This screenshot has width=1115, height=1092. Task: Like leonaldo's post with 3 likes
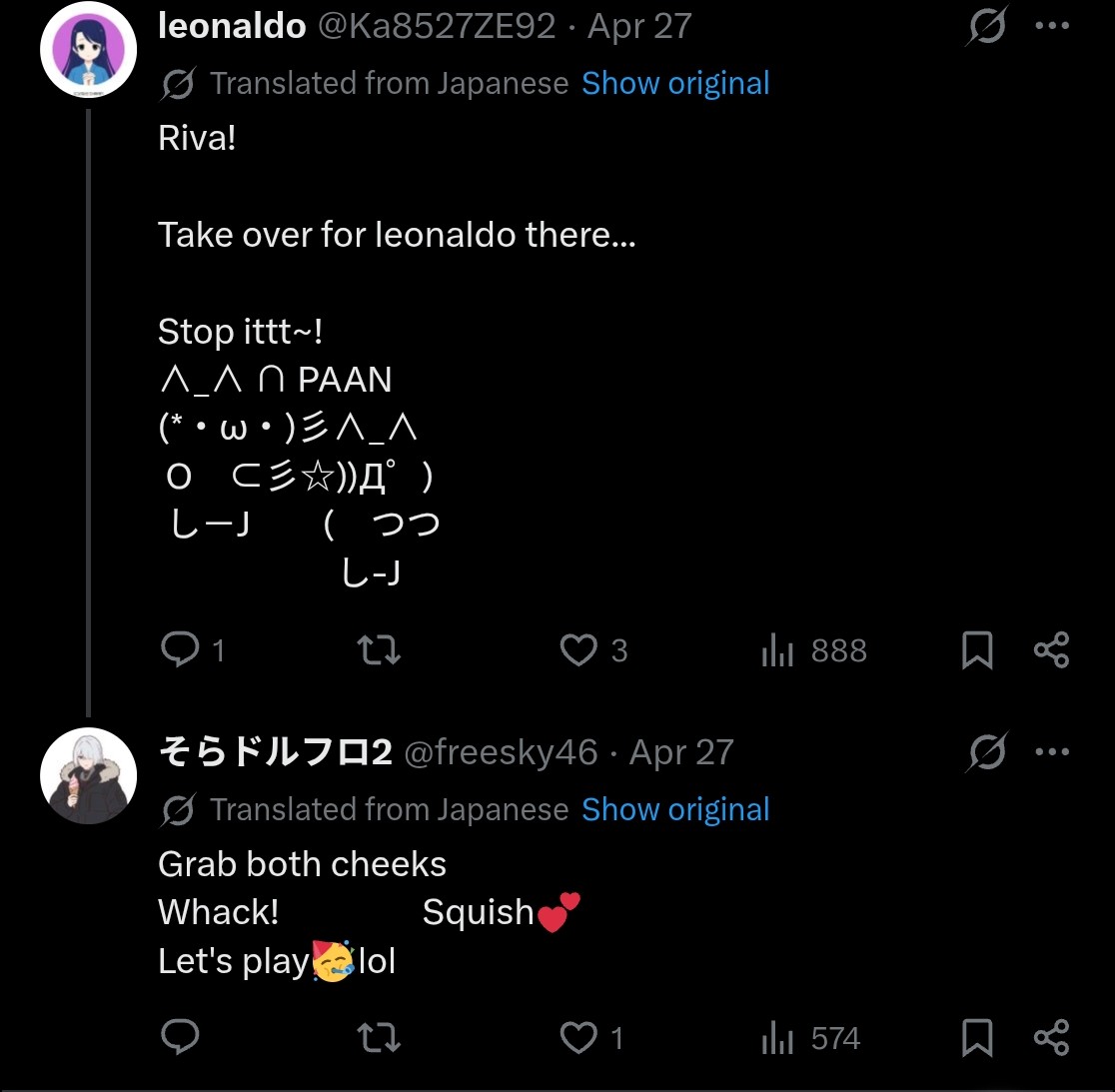pos(578,650)
